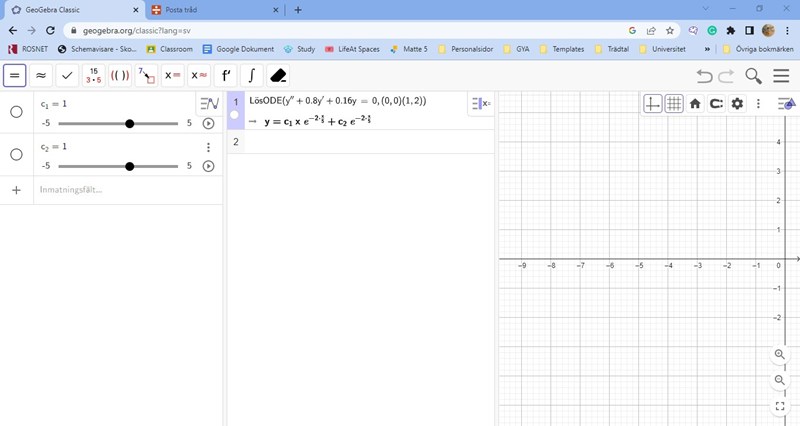Click the Solve (x=) tool
Screen dimensions: 800x426
(173, 76)
